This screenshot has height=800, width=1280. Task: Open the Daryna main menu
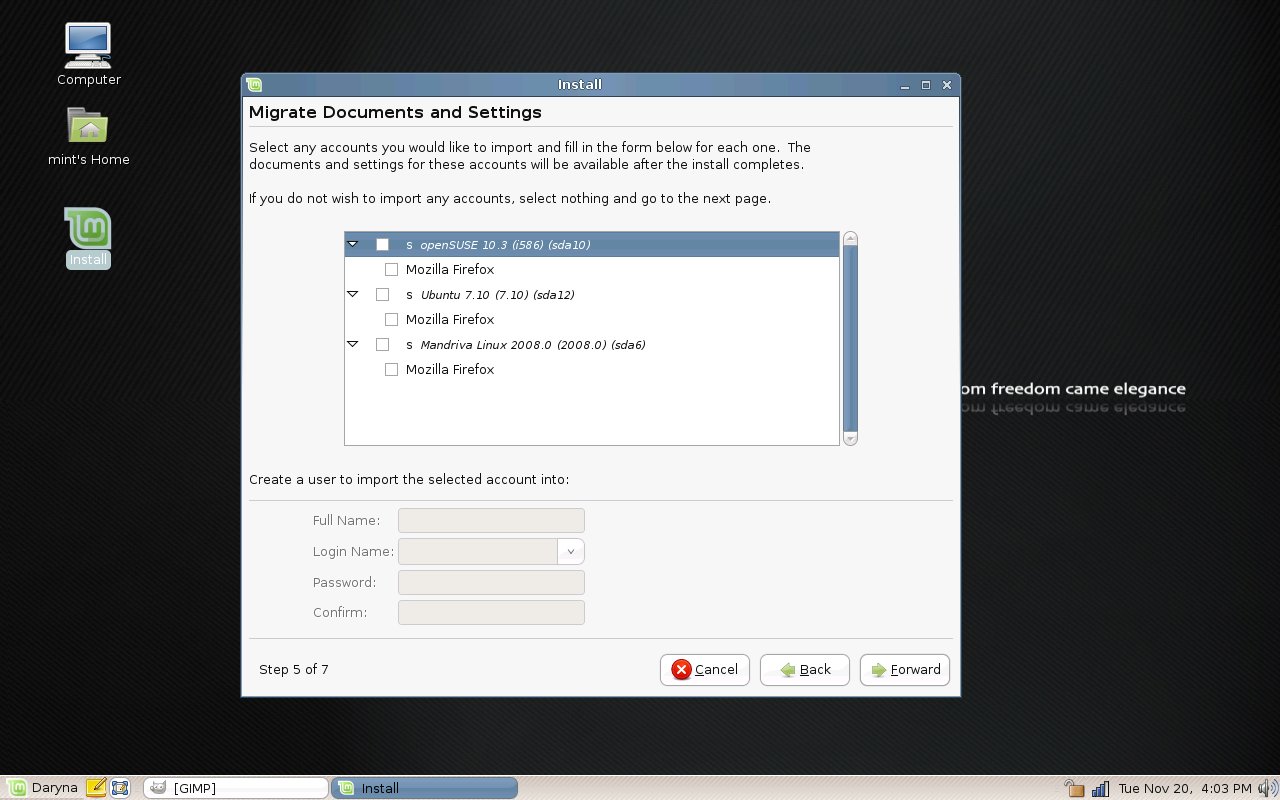point(43,788)
